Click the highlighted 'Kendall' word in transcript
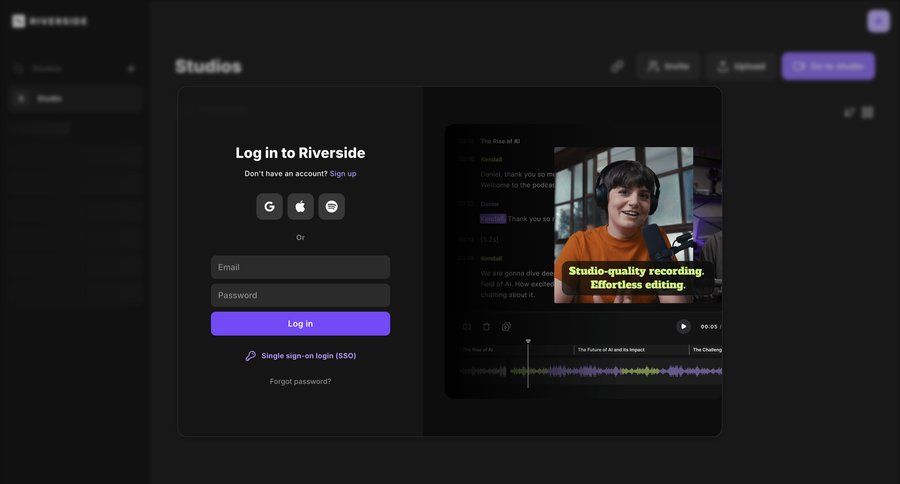The width and height of the screenshot is (900, 484). [492, 219]
